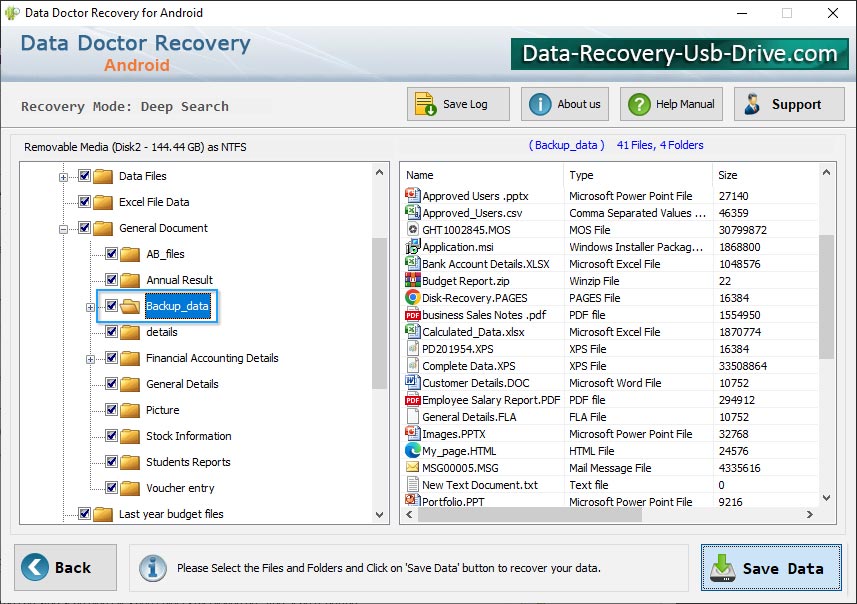Click file list scroll up arrow
Image resolution: width=857 pixels, height=604 pixels.
[826, 172]
